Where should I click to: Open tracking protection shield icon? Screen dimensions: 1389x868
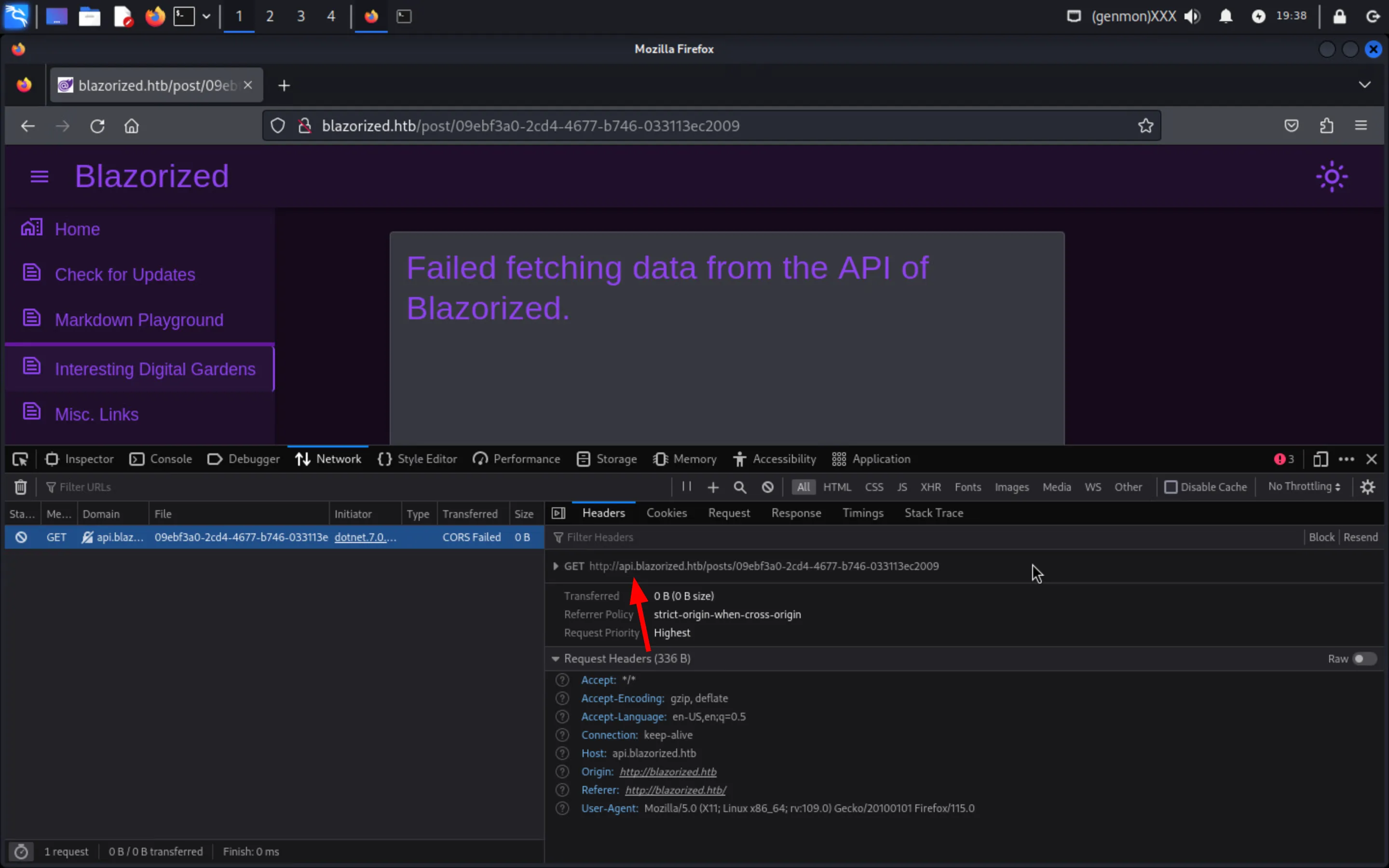click(x=277, y=125)
